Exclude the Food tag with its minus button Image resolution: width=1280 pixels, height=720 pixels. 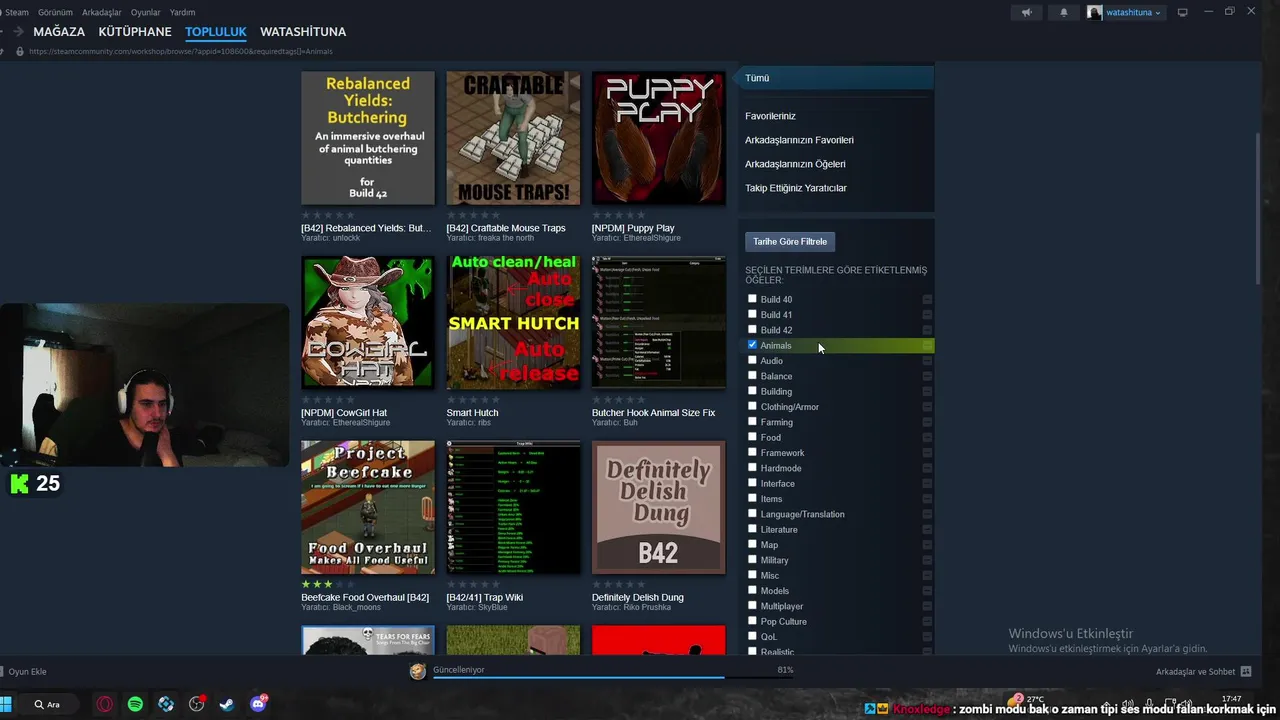927,437
